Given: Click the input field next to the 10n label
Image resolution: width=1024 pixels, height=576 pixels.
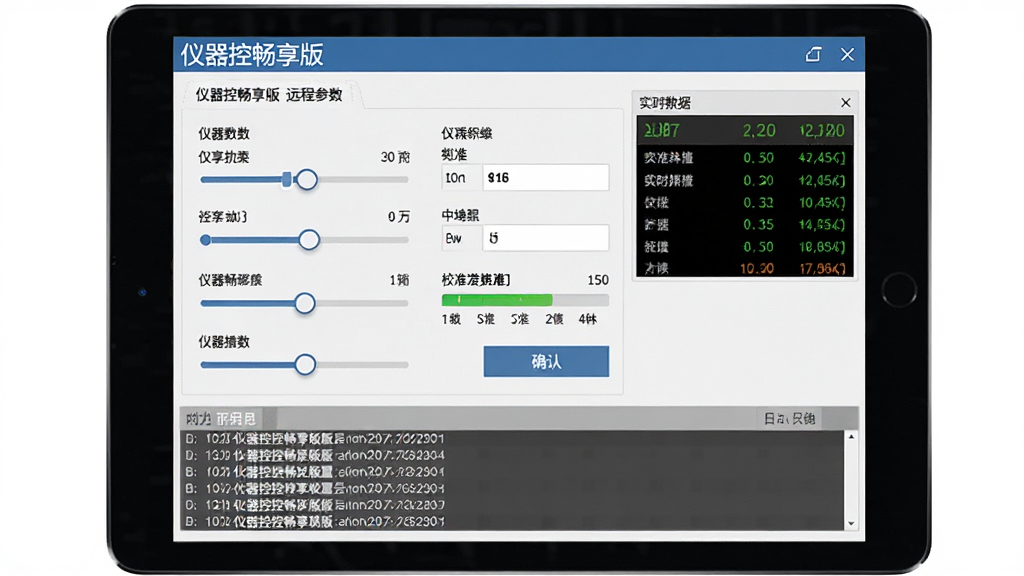Looking at the screenshot, I should tap(546, 178).
